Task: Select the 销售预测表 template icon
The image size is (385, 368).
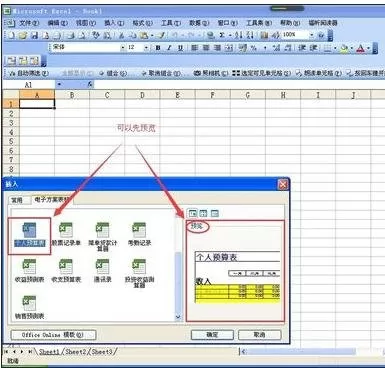Action: 30,307
